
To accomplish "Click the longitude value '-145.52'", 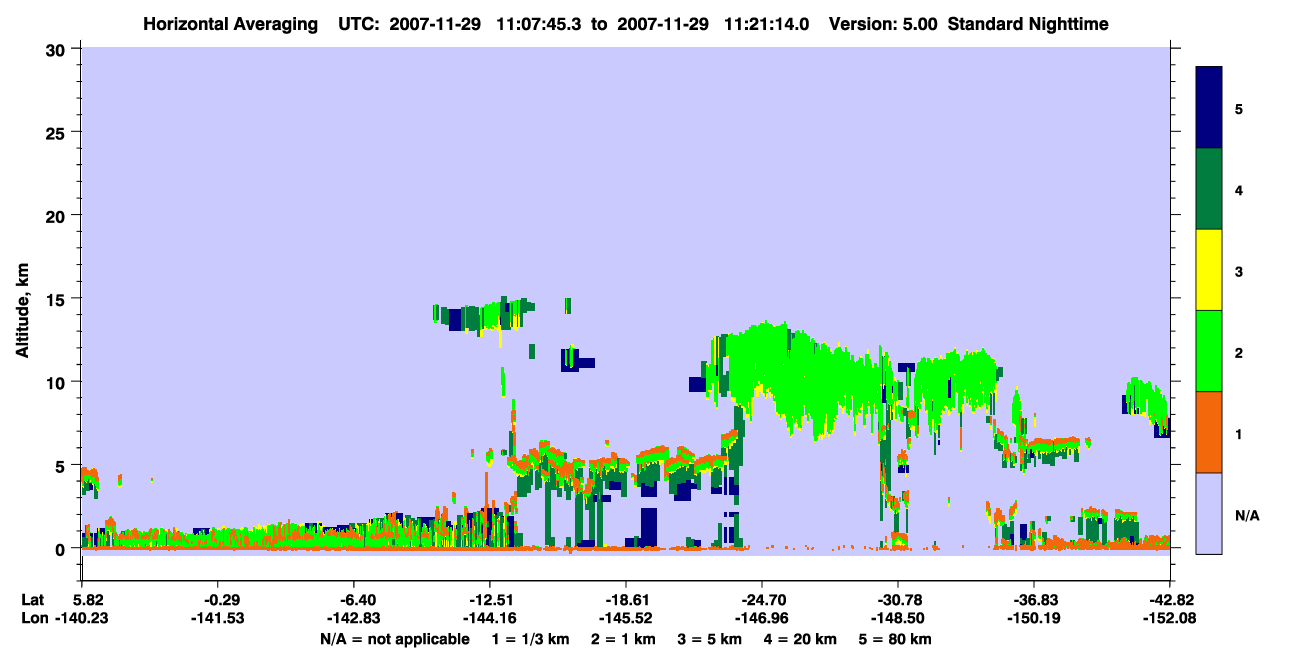I will click(x=626, y=618).
